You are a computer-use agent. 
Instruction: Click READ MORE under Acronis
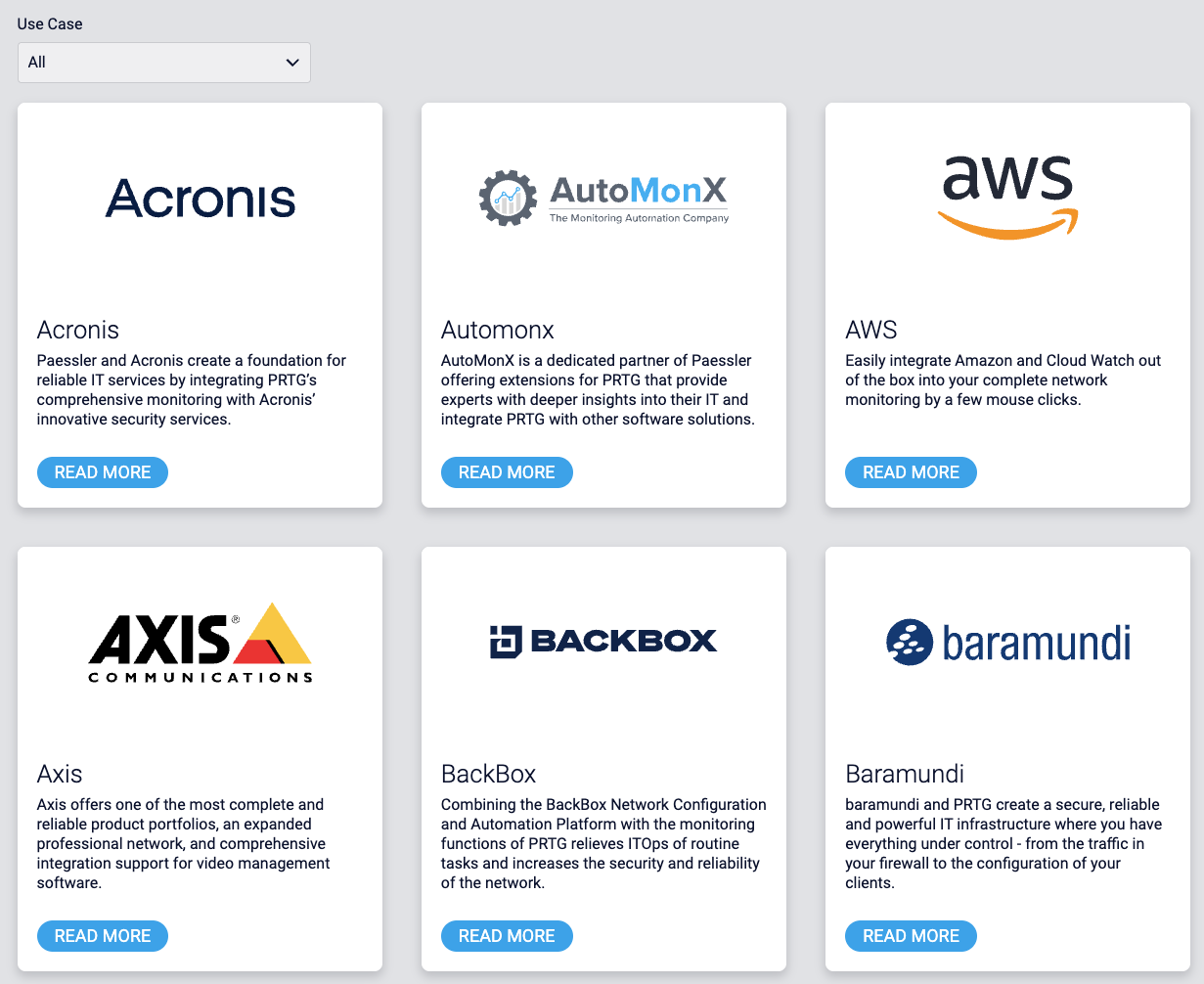103,472
